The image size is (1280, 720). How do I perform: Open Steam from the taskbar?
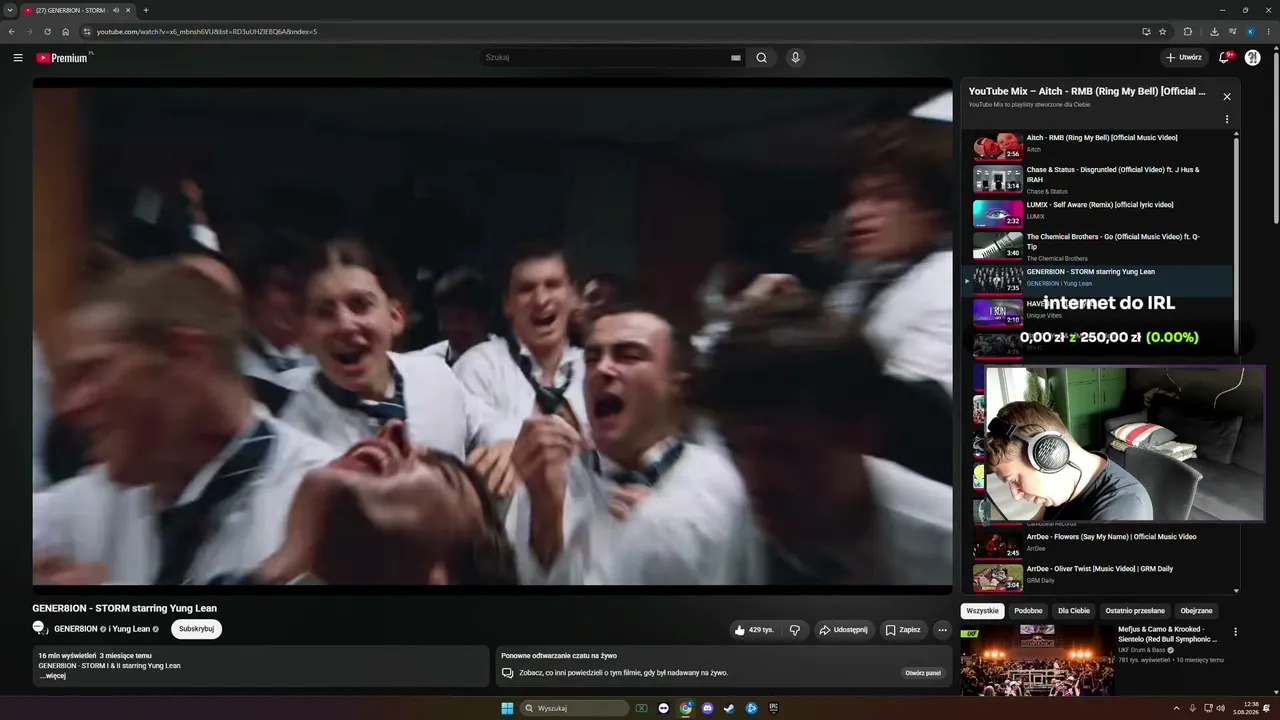(729, 709)
